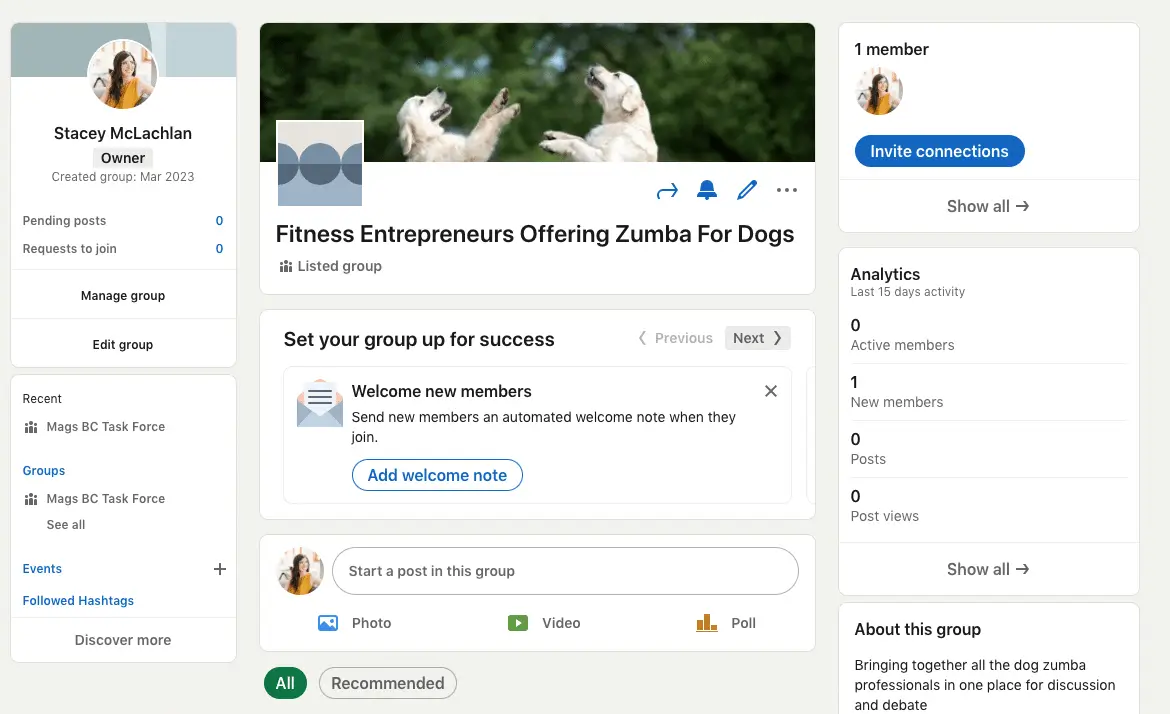Dismiss the Welcome new members card
The height and width of the screenshot is (714, 1170).
coord(771,391)
